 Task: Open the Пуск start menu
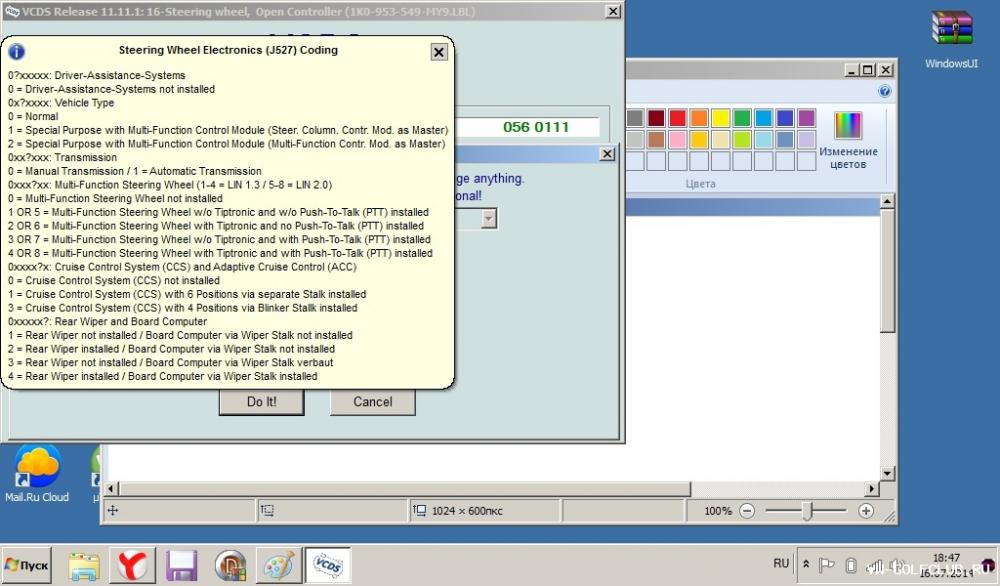click(x=26, y=565)
